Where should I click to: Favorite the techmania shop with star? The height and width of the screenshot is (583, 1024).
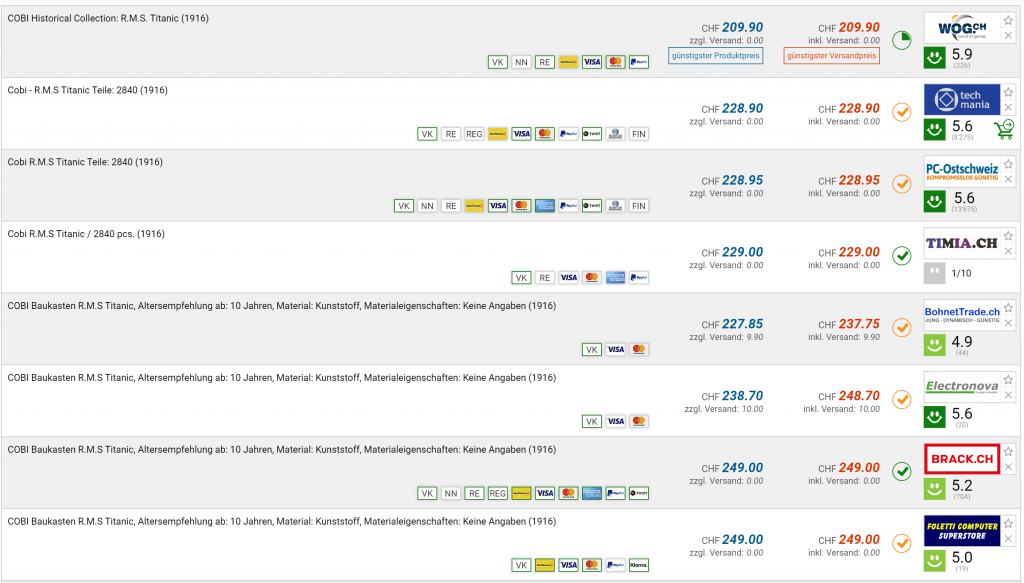[1008, 93]
